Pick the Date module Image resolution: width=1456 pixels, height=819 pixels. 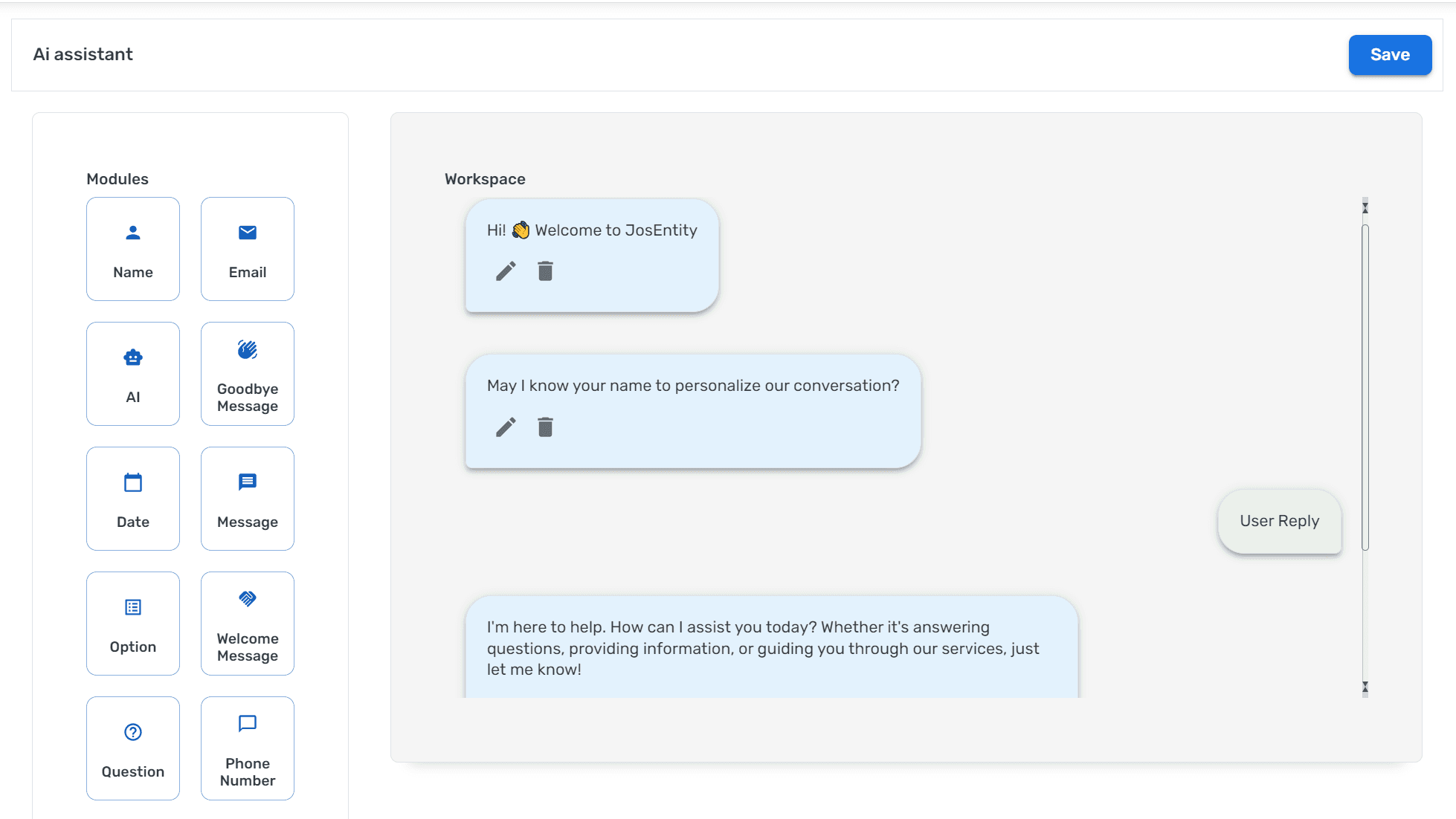pos(132,499)
